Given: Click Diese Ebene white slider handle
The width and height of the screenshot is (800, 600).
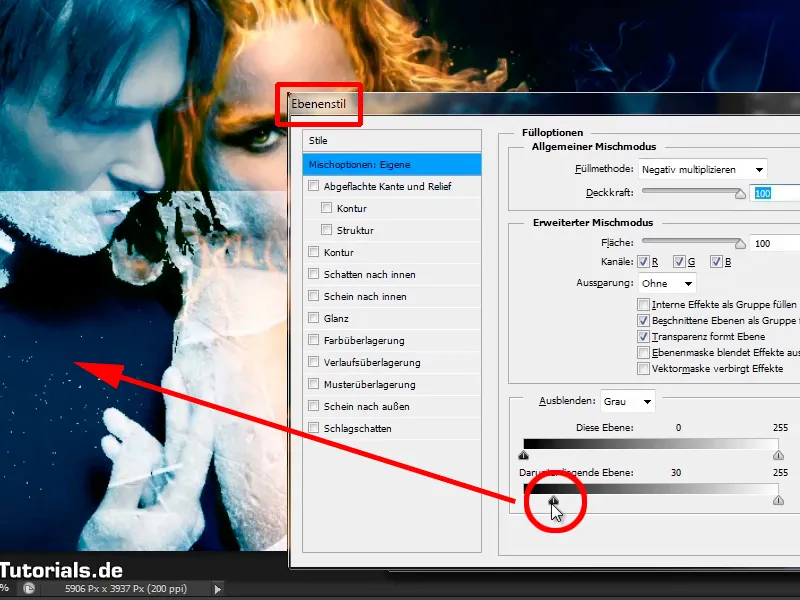Looking at the screenshot, I should 778,455.
